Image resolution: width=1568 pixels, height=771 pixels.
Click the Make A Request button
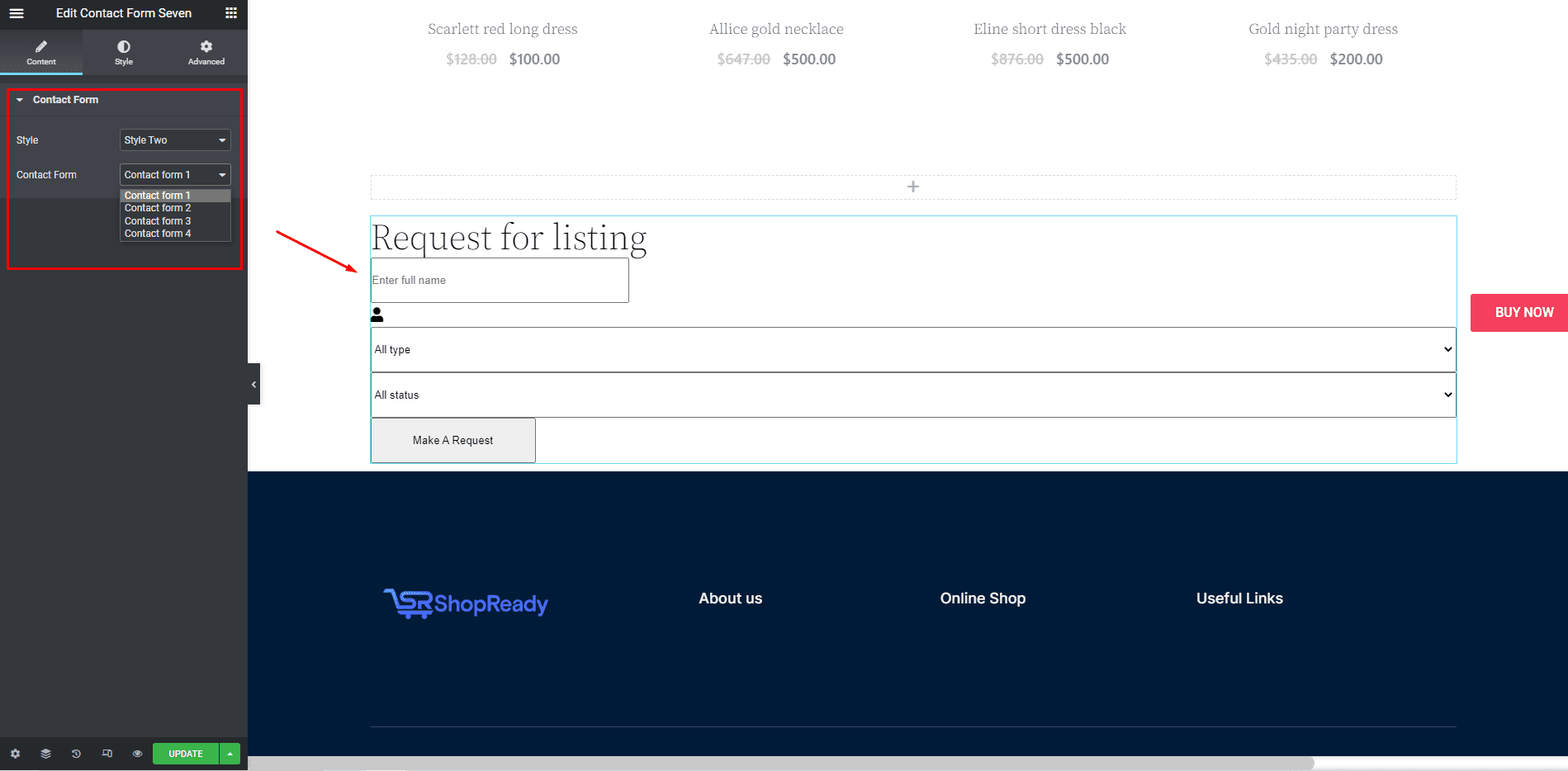(x=452, y=440)
